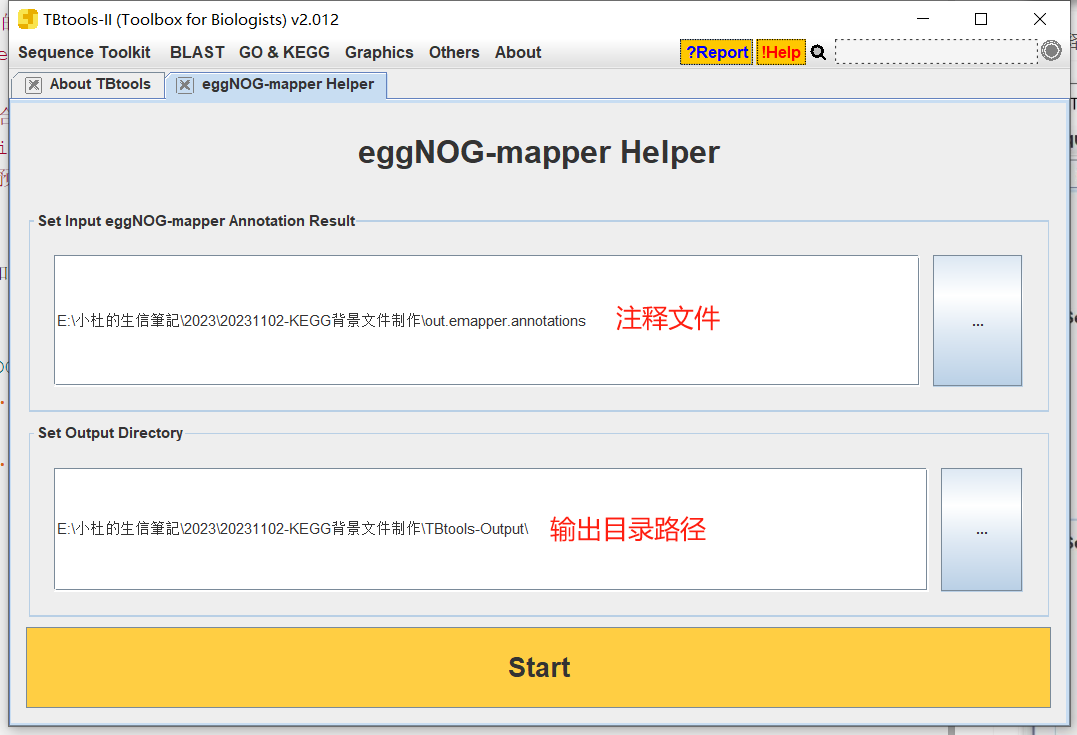The width and height of the screenshot is (1077, 735).
Task: Browse for output directory
Action: pos(982,530)
